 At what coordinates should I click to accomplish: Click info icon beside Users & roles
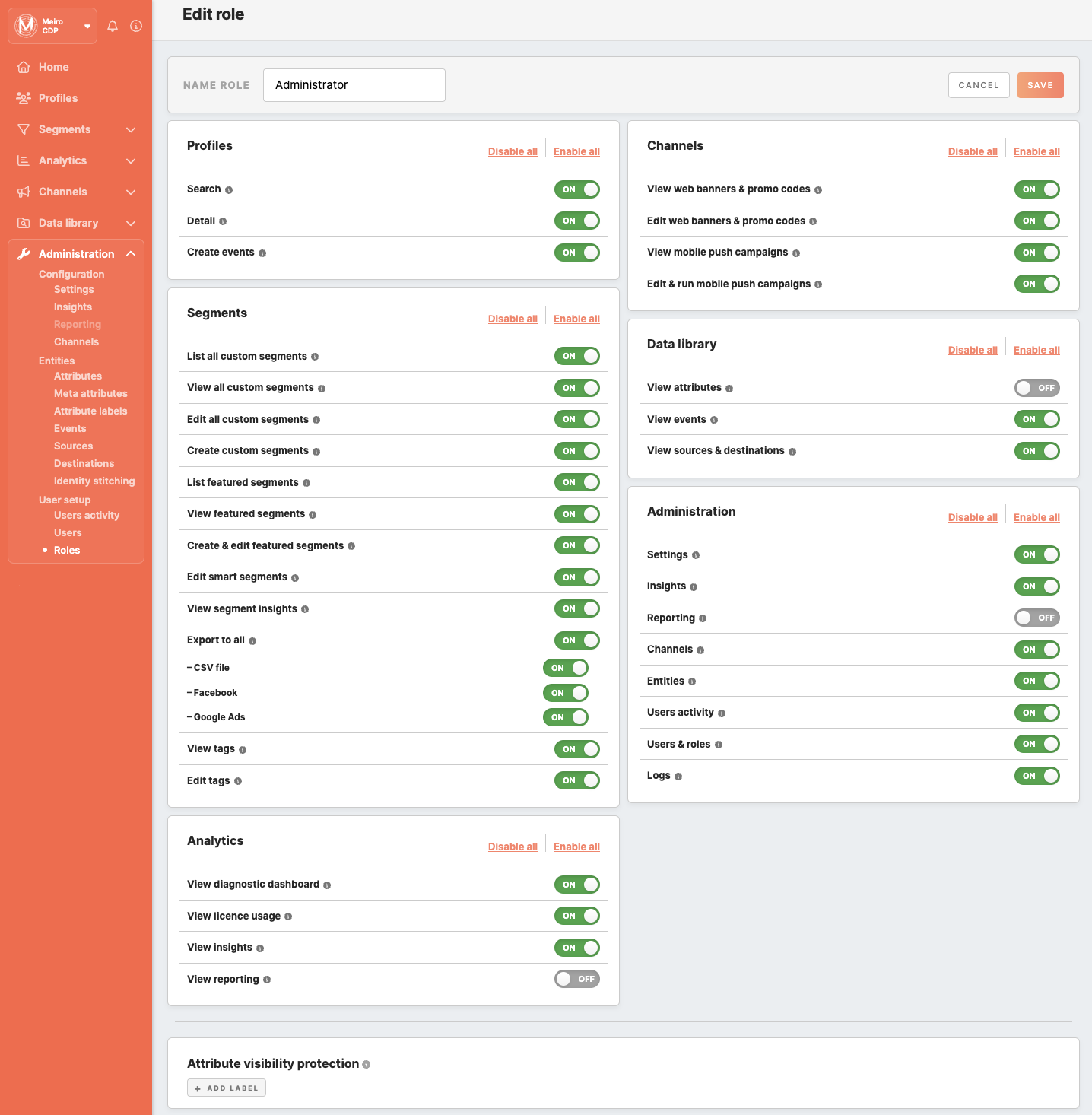[x=719, y=745]
